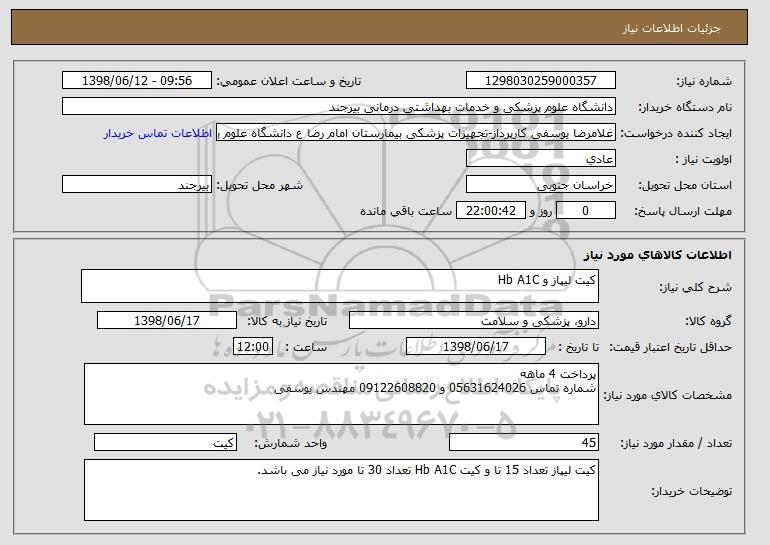The width and height of the screenshot is (770, 545).
Task: Click the request creator field غلامرضا یوسفی
Action: point(416,133)
